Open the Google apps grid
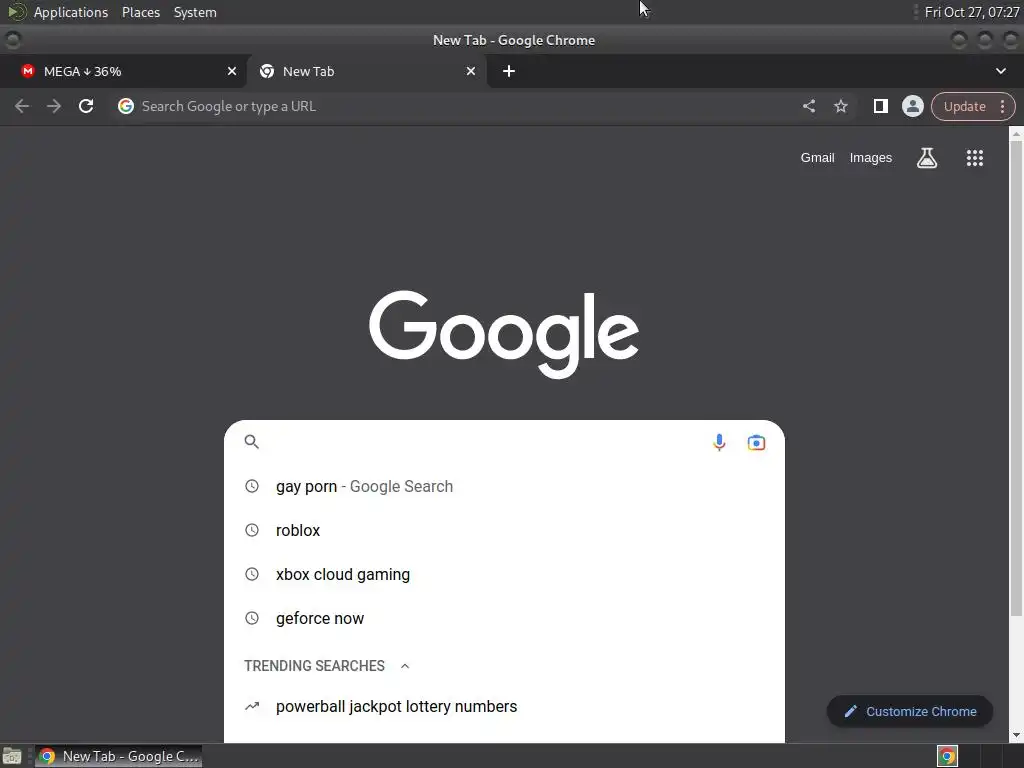This screenshot has height=768, width=1024. (974, 158)
